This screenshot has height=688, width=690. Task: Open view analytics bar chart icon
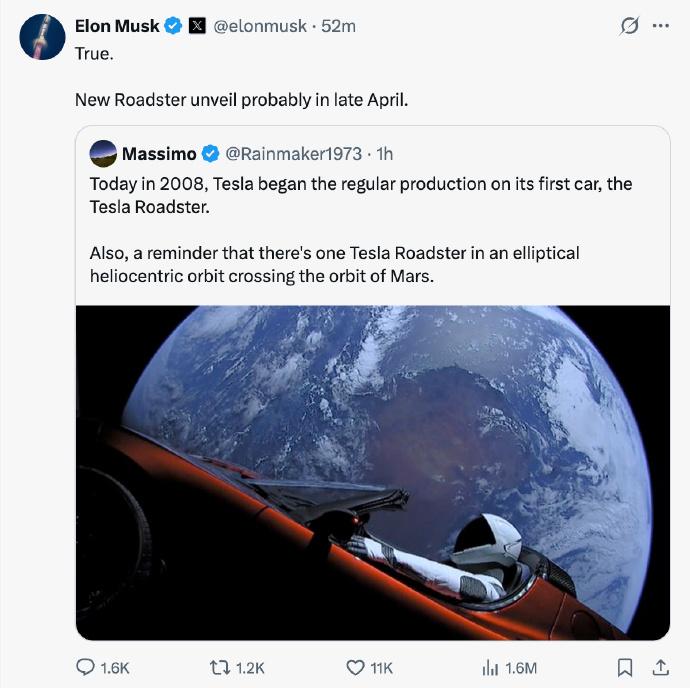pyautogui.click(x=490, y=667)
